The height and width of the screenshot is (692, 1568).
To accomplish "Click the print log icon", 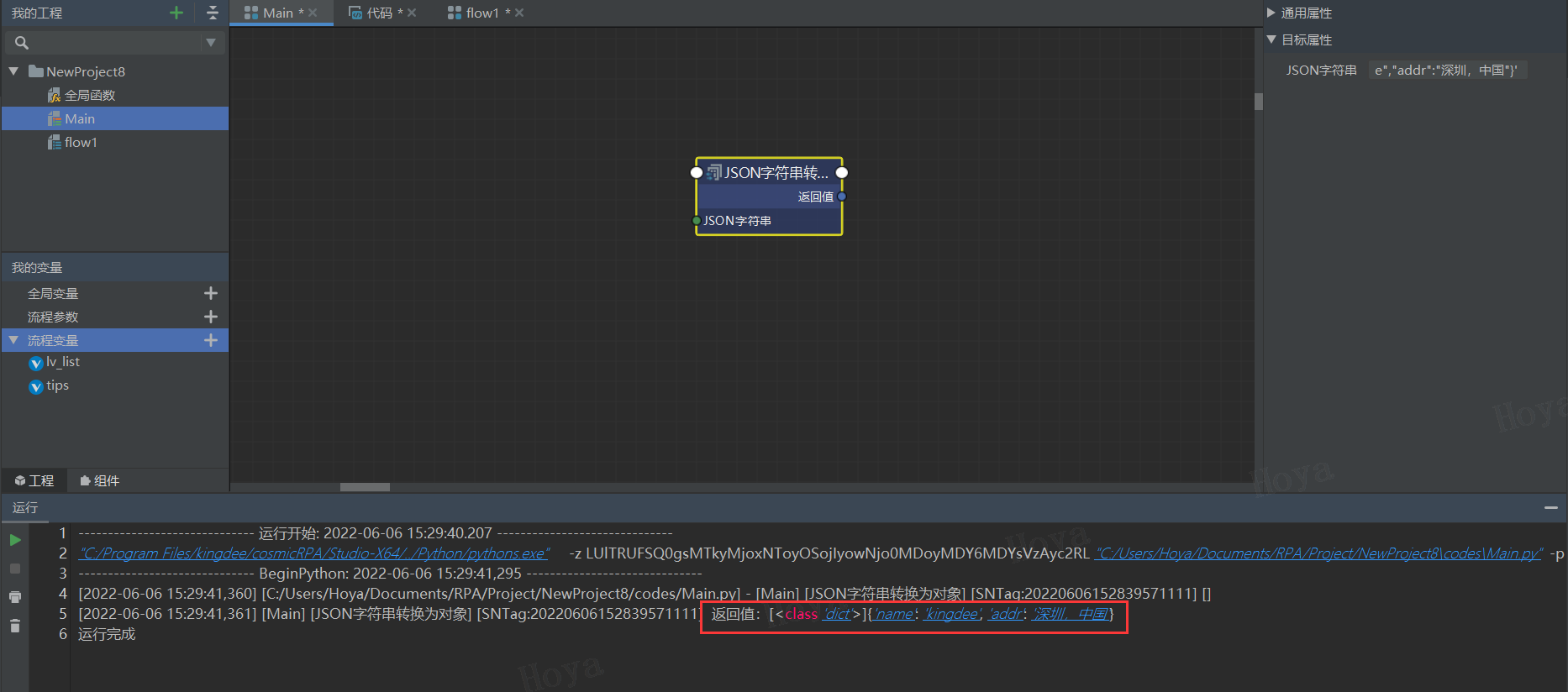I will (15, 597).
